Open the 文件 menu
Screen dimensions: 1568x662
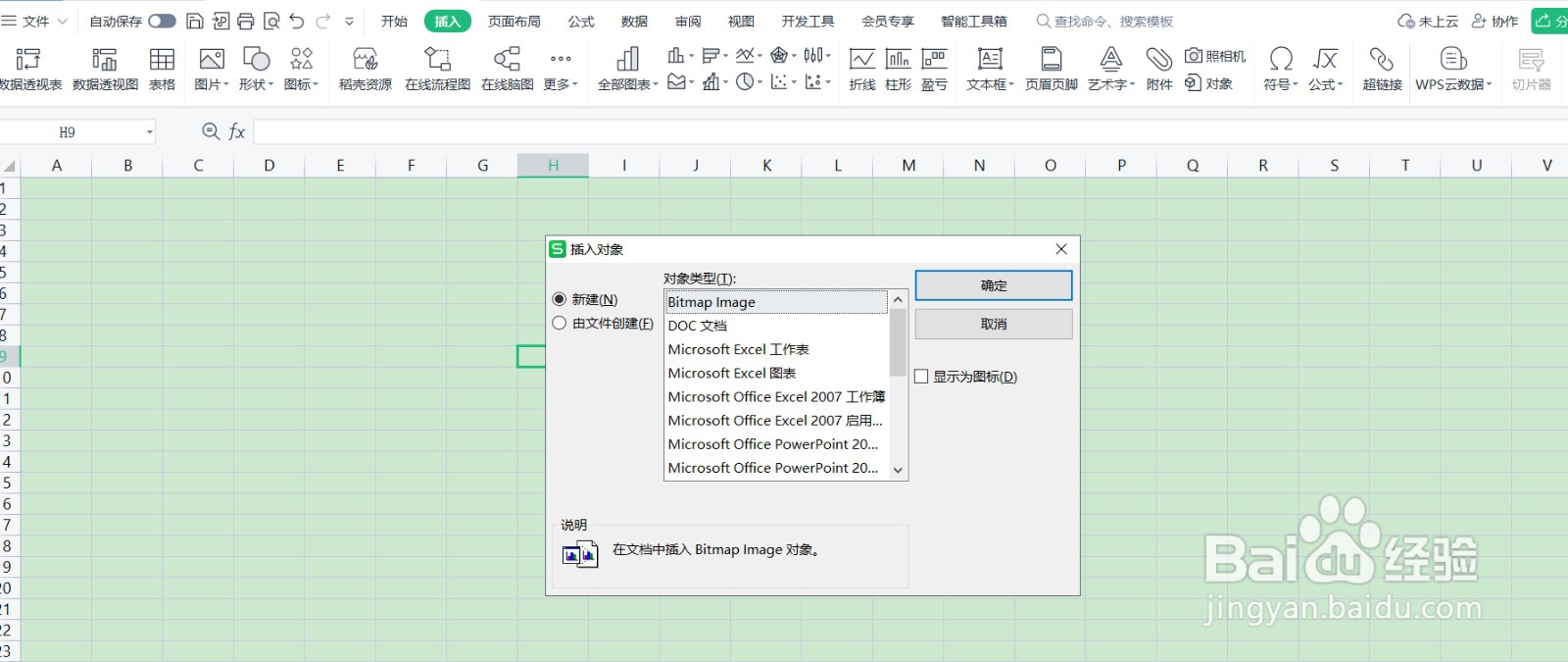(34, 21)
